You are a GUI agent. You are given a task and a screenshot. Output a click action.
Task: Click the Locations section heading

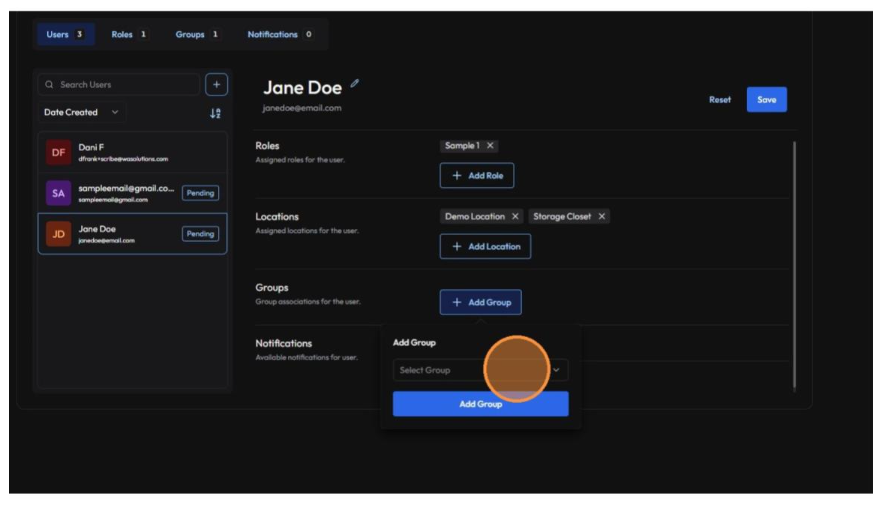[277, 217]
